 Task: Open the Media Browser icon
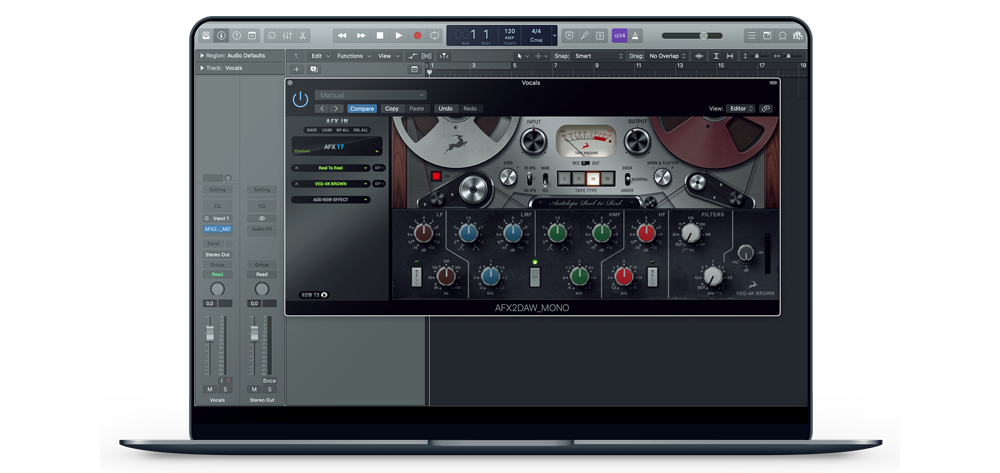tap(798, 36)
